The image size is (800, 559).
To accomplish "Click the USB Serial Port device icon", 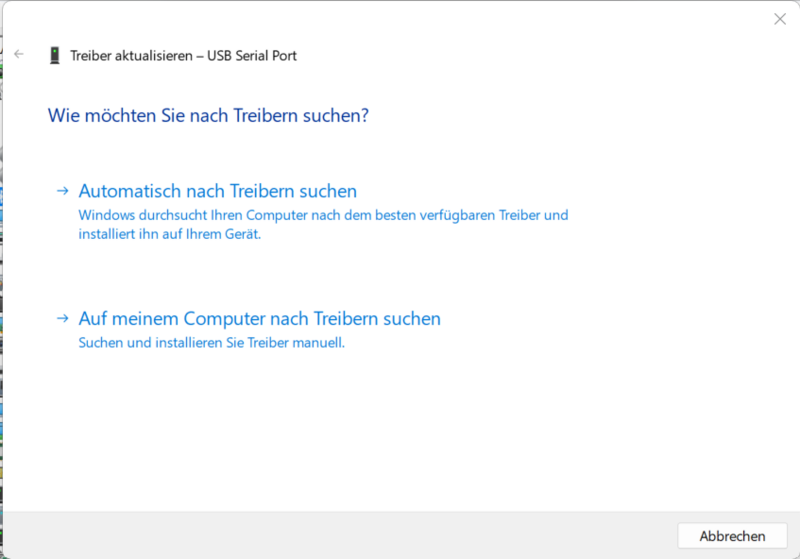I will pos(54,55).
